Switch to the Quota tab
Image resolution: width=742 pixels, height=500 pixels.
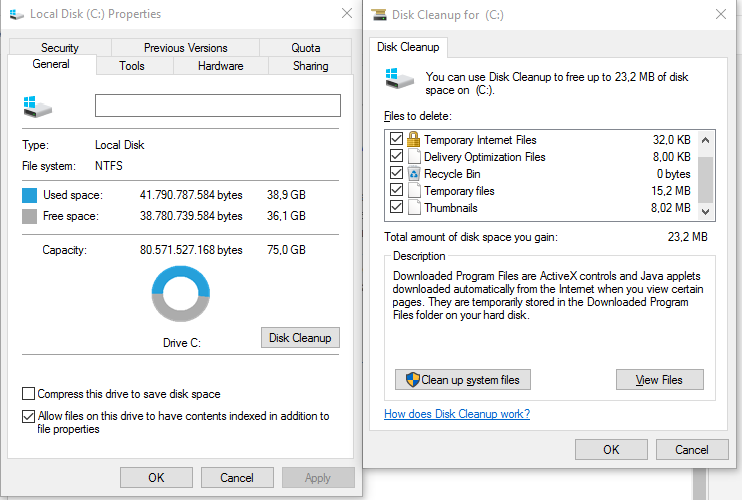coord(306,48)
